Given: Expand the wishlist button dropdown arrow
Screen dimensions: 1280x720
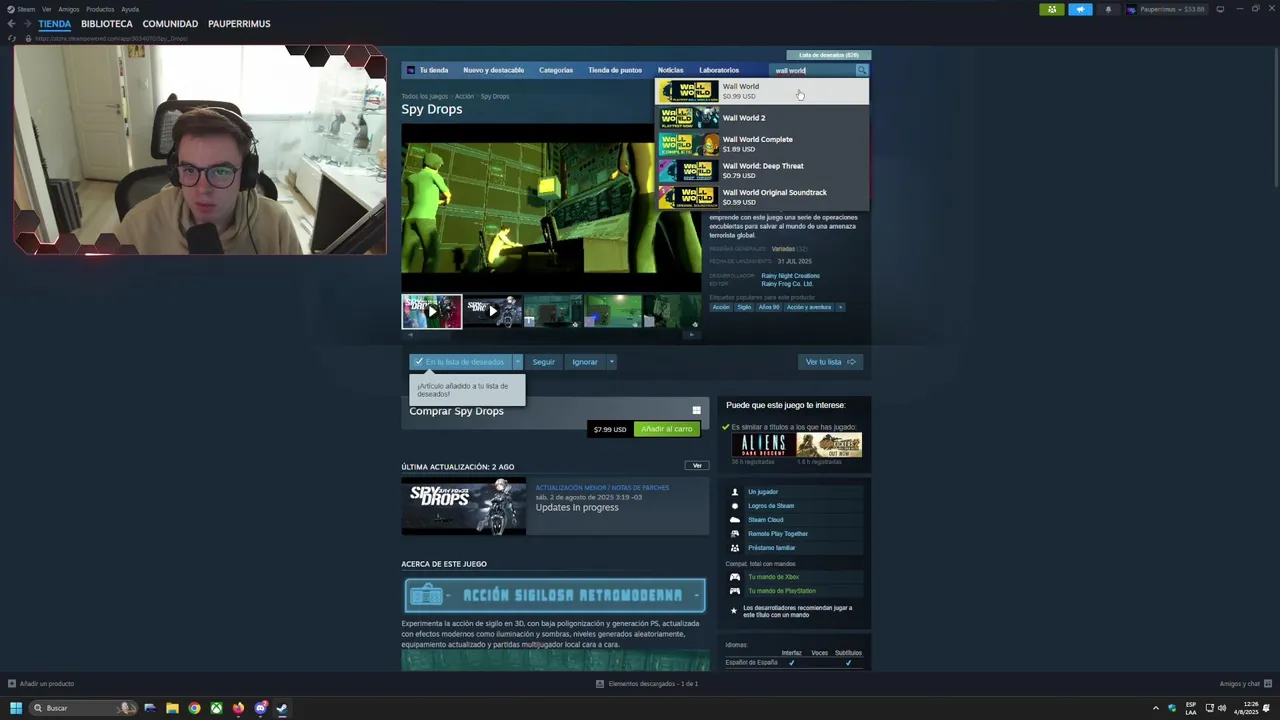Looking at the screenshot, I should [x=517, y=362].
